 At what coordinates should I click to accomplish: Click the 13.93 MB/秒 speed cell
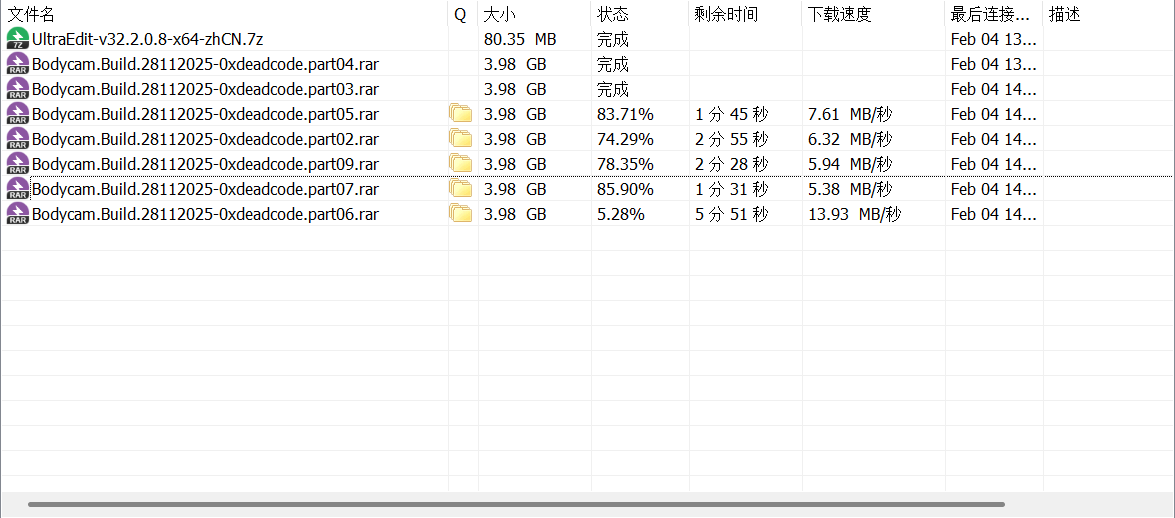pos(855,214)
